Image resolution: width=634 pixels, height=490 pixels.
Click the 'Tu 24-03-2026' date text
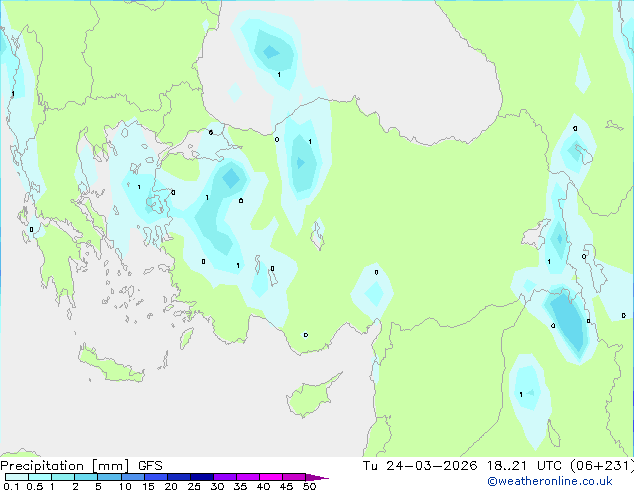pyautogui.click(x=420, y=466)
